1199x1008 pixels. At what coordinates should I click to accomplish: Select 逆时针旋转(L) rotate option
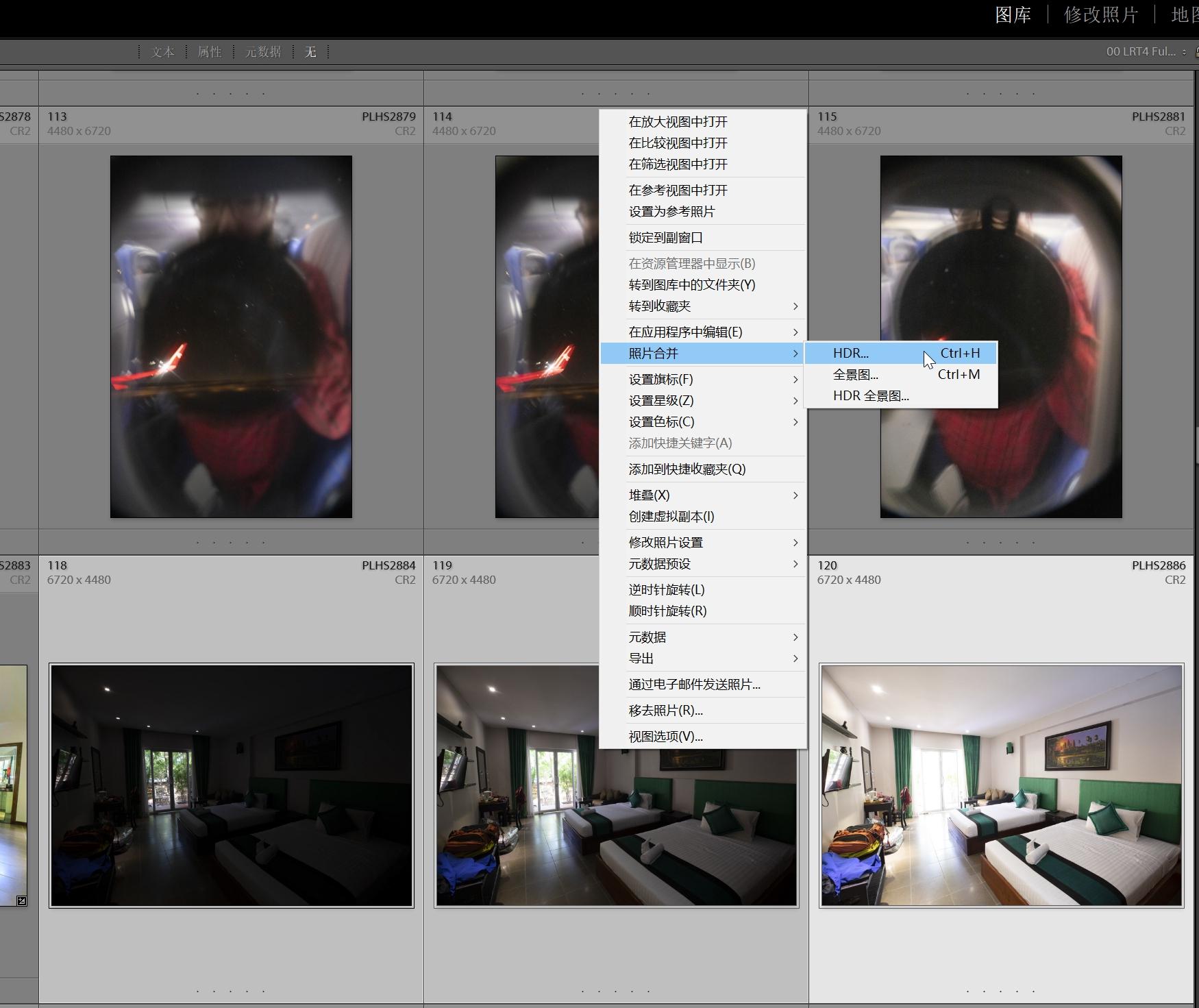tap(703, 589)
